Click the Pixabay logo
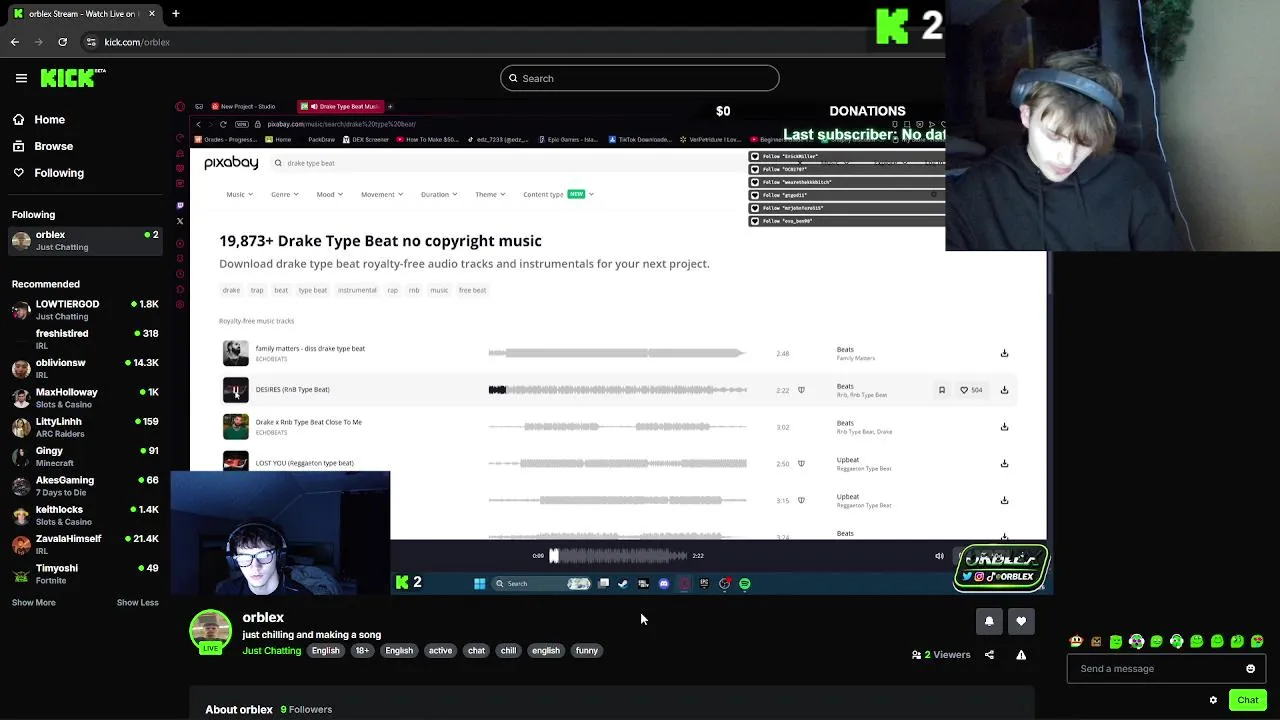1280x720 pixels. pos(231,163)
